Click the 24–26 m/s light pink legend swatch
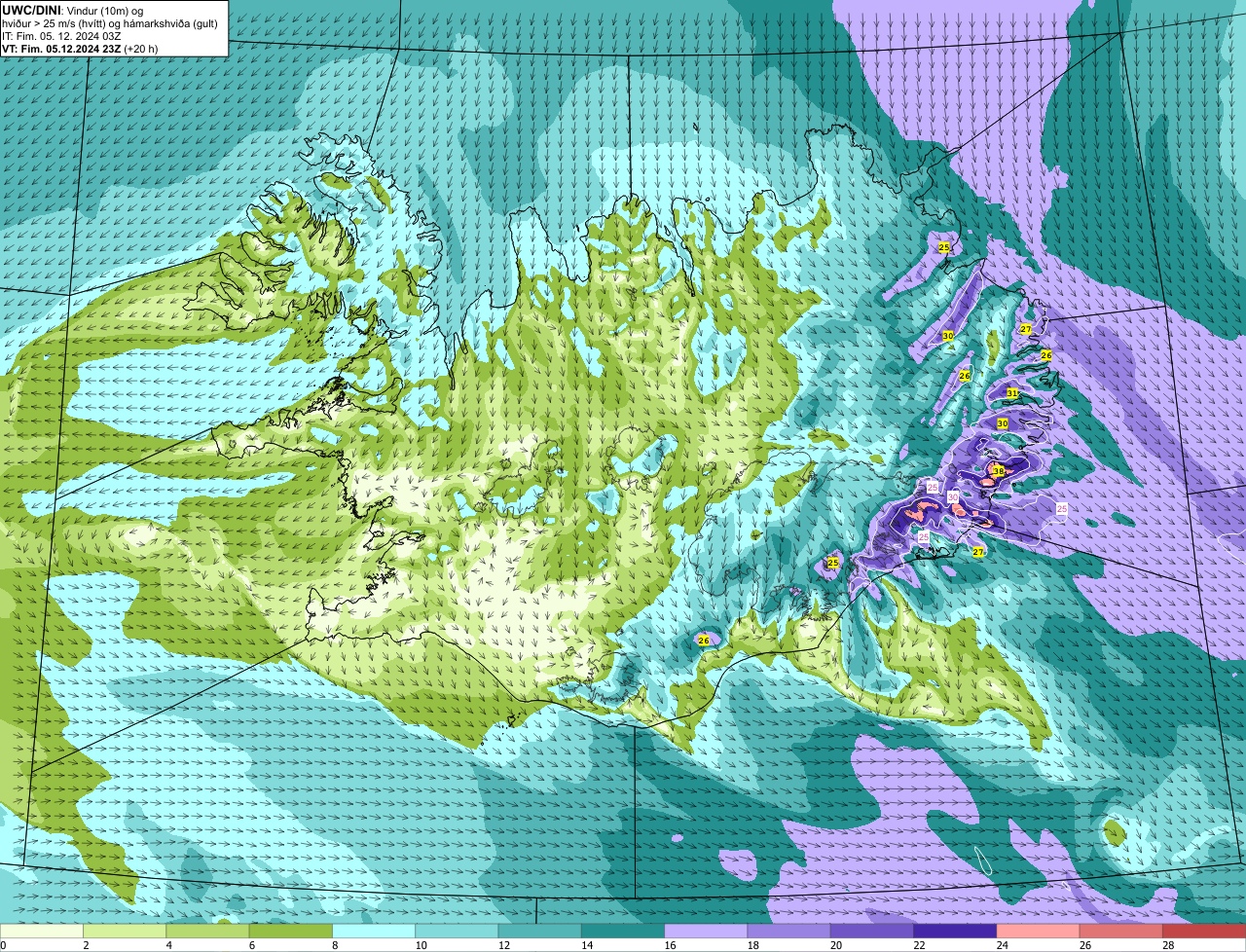This screenshot has height=952, width=1246. tap(1039, 932)
